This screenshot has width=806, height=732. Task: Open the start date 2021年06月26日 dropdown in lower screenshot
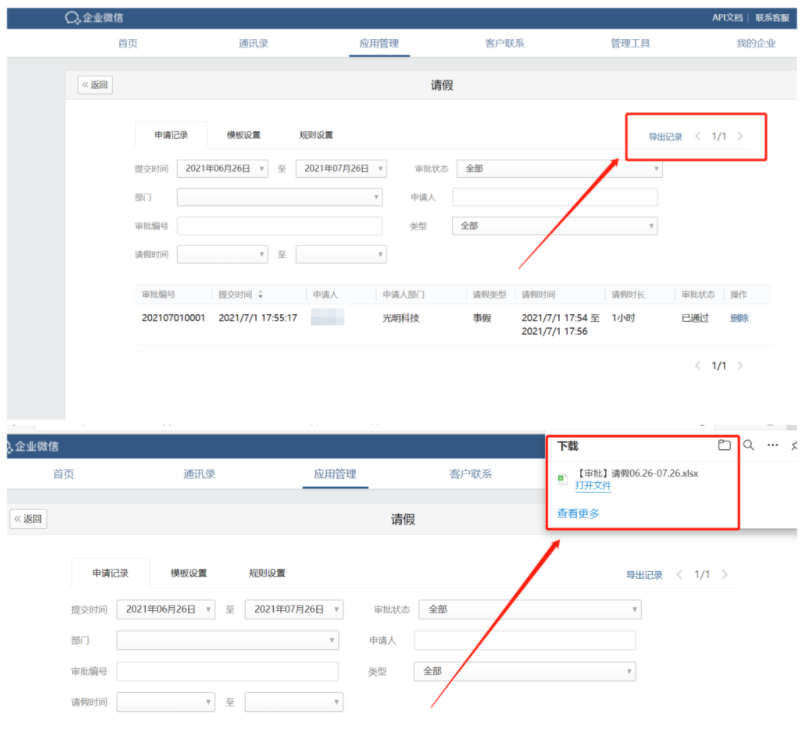pos(166,610)
